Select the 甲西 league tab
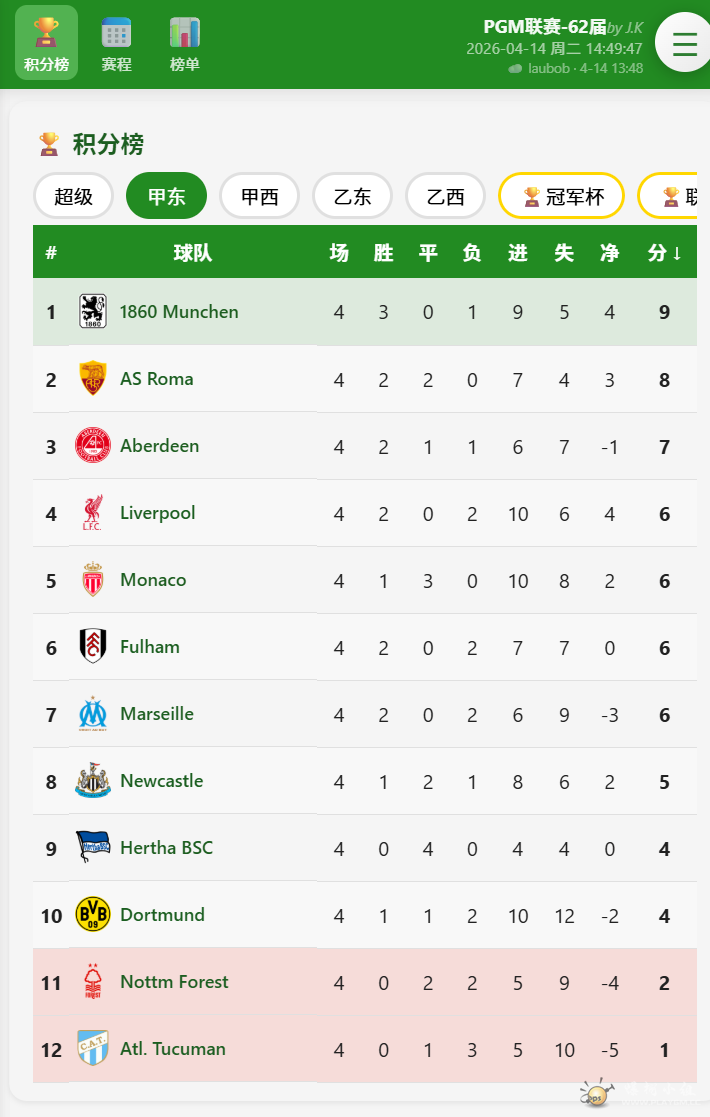 coord(260,196)
